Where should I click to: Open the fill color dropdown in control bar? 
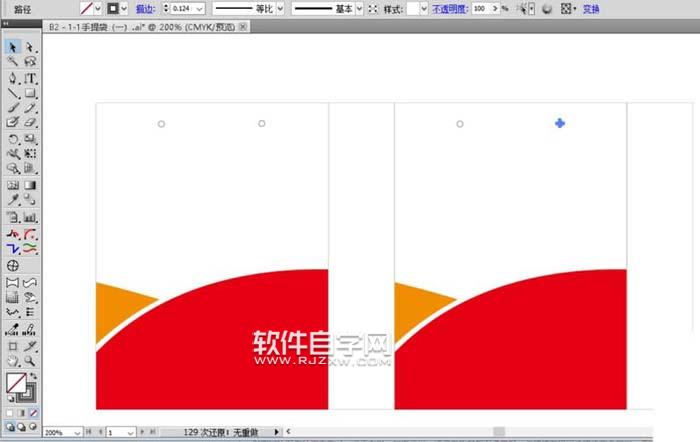pyautogui.click(x=98, y=8)
